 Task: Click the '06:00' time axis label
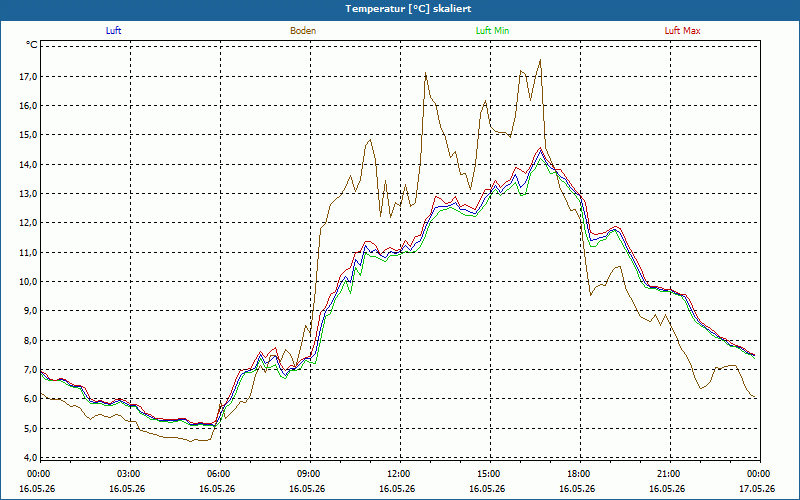click(220, 474)
